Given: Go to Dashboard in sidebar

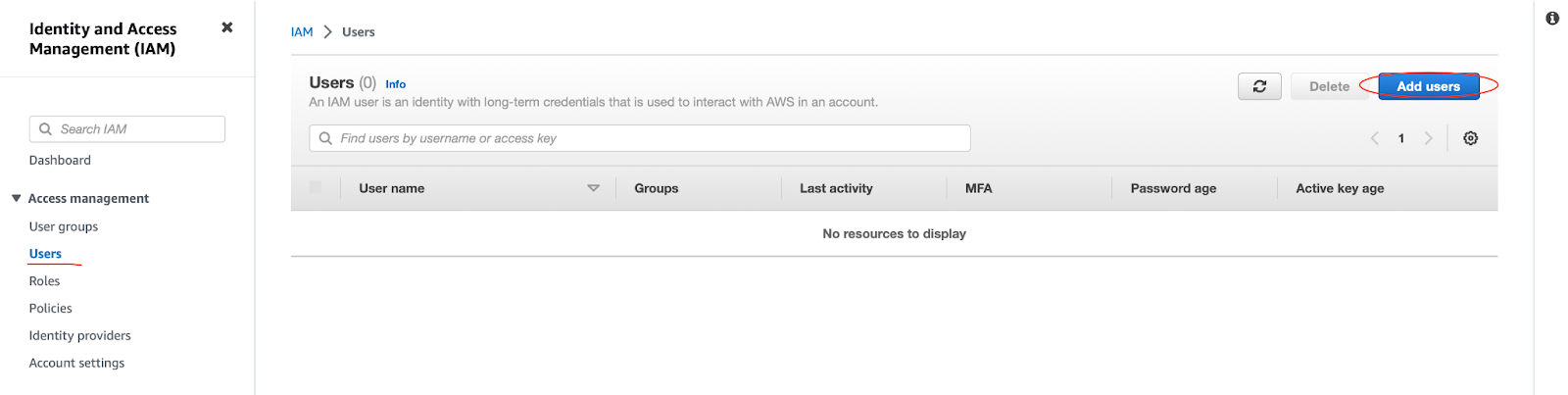Looking at the screenshot, I should (60, 161).
